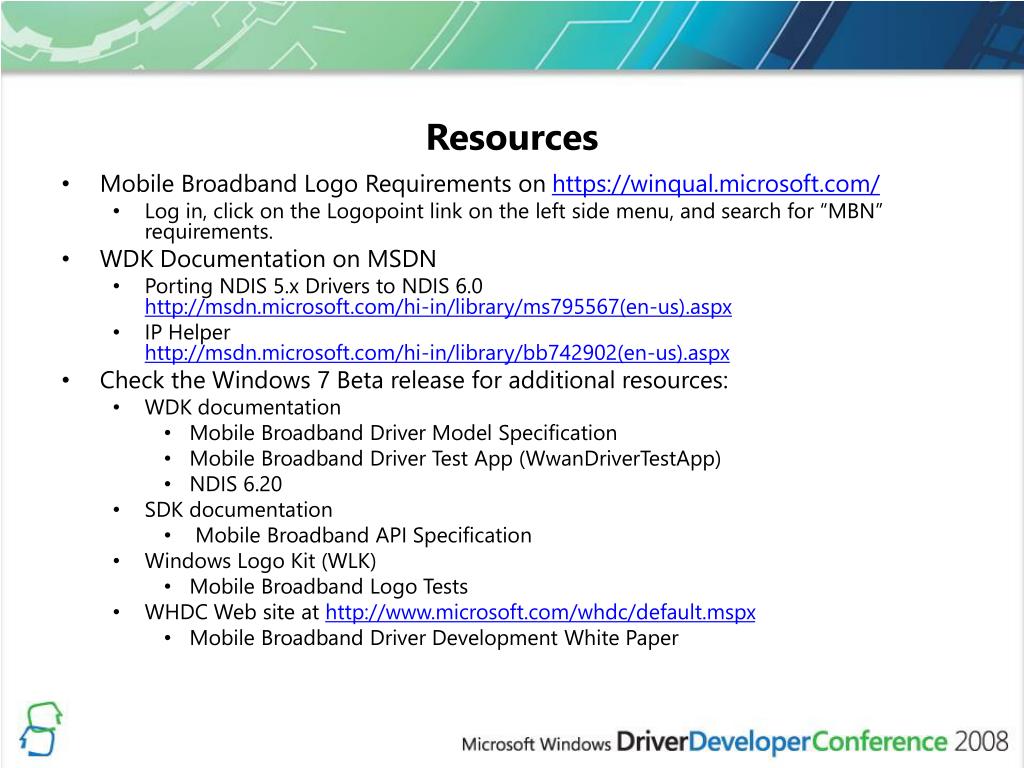Open the bb742902 IP Helper link

437,353
